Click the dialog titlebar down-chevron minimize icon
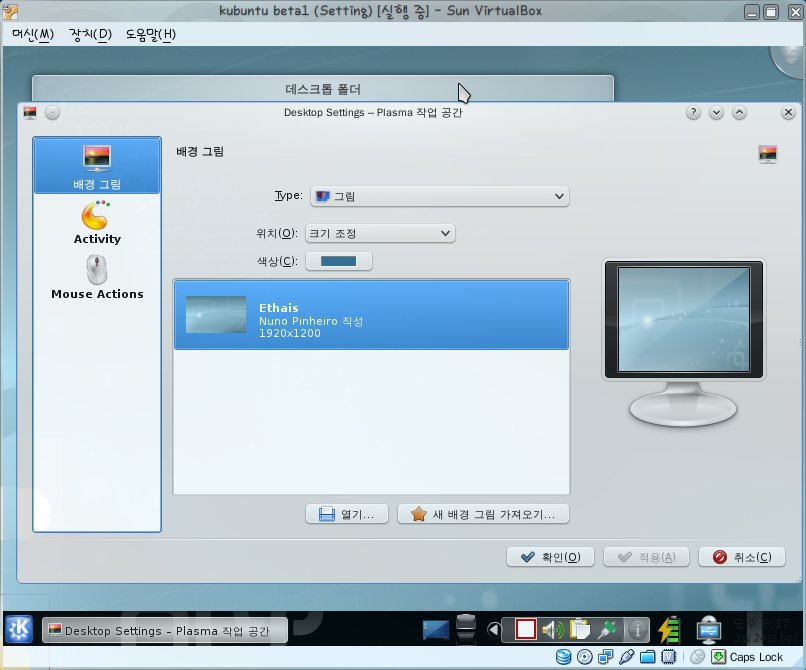Image resolution: width=806 pixels, height=670 pixels. click(717, 112)
